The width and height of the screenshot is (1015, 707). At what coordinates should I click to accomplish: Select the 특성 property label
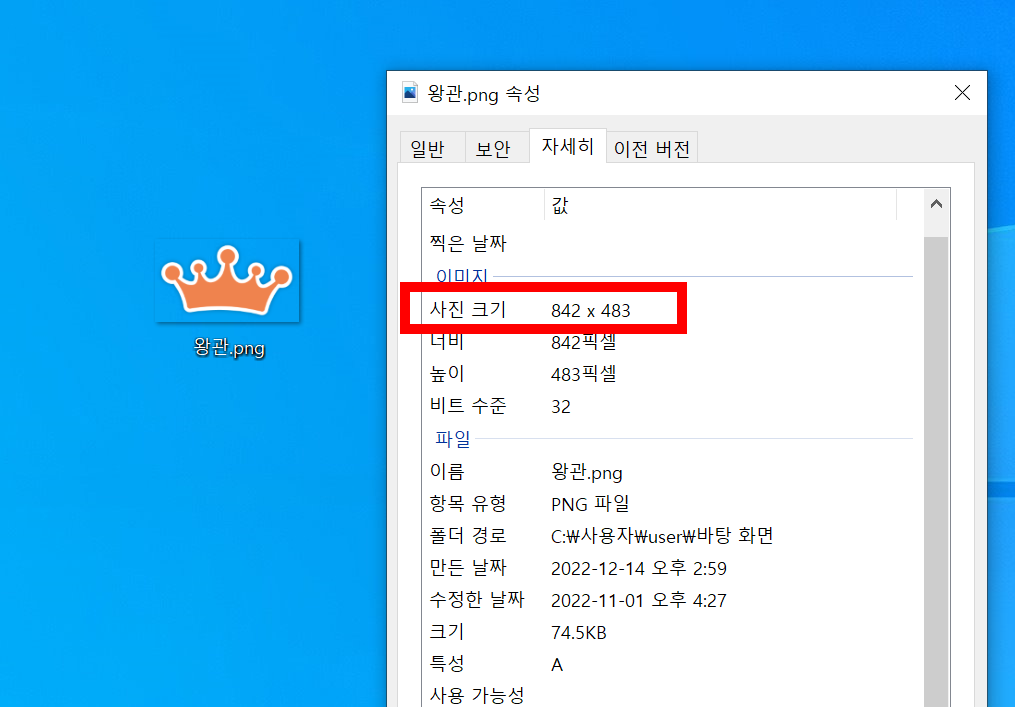click(447, 664)
